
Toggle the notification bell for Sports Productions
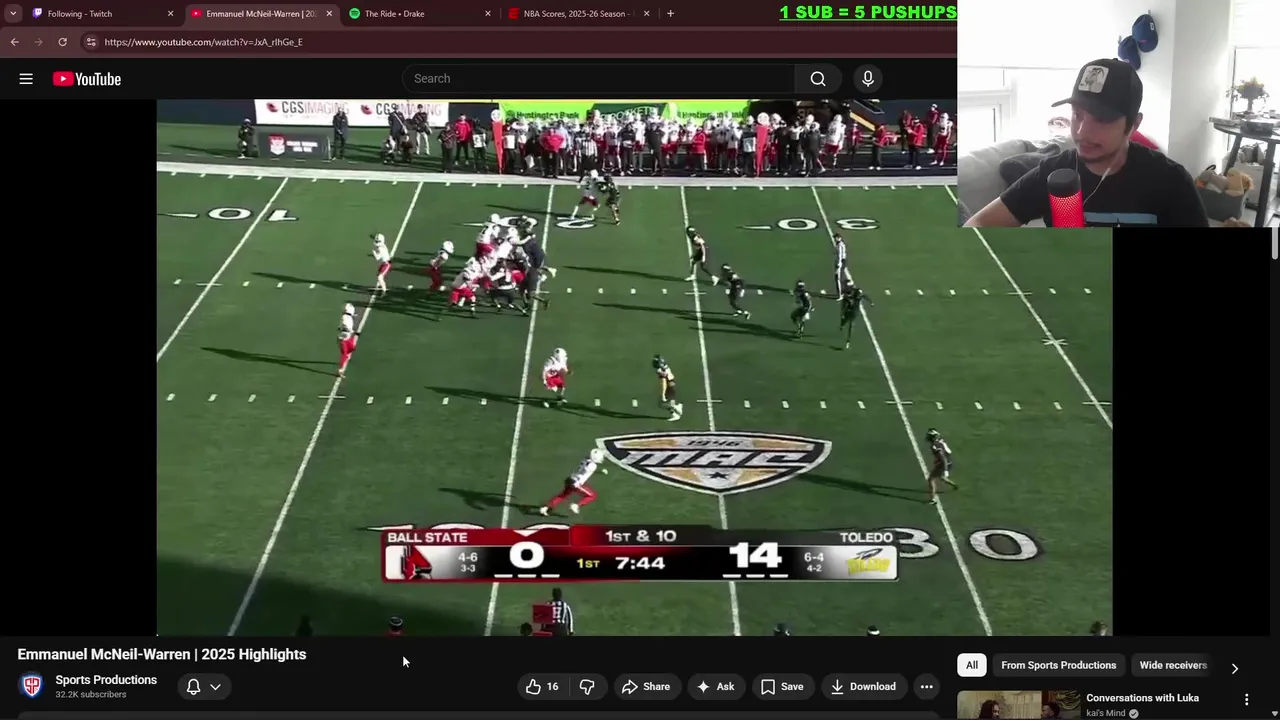tap(194, 687)
